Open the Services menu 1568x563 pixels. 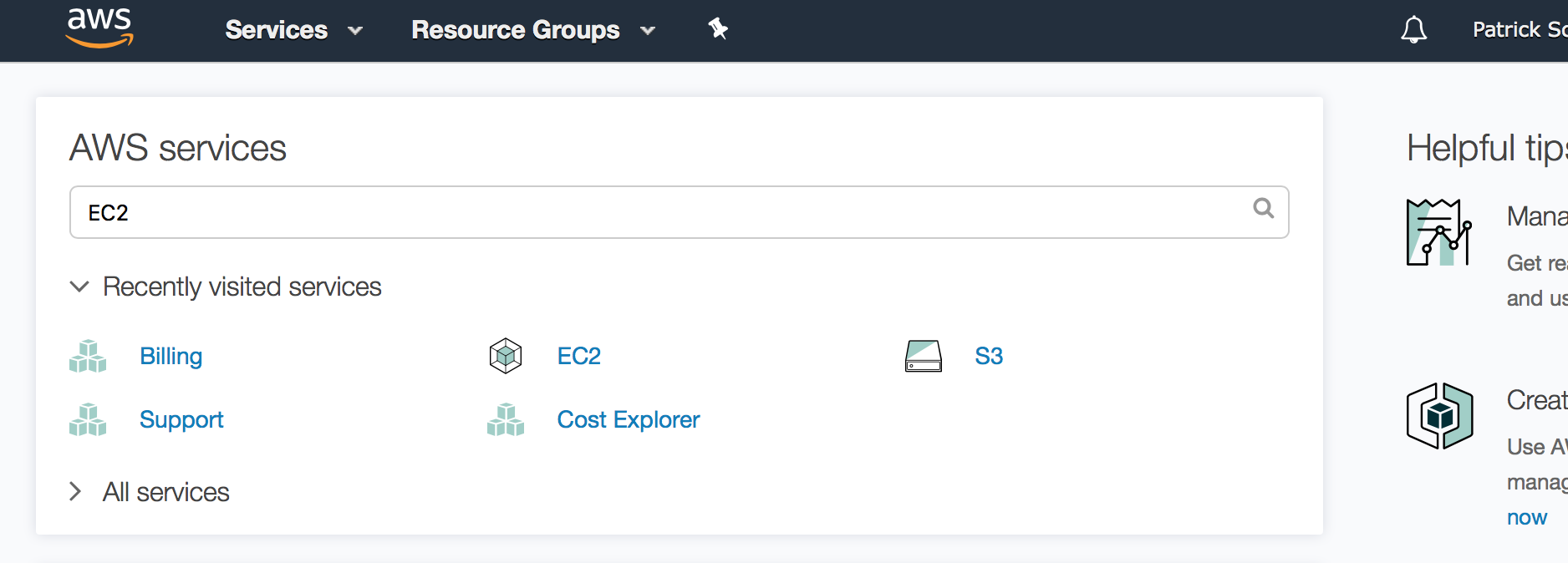pyautogui.click(x=293, y=30)
